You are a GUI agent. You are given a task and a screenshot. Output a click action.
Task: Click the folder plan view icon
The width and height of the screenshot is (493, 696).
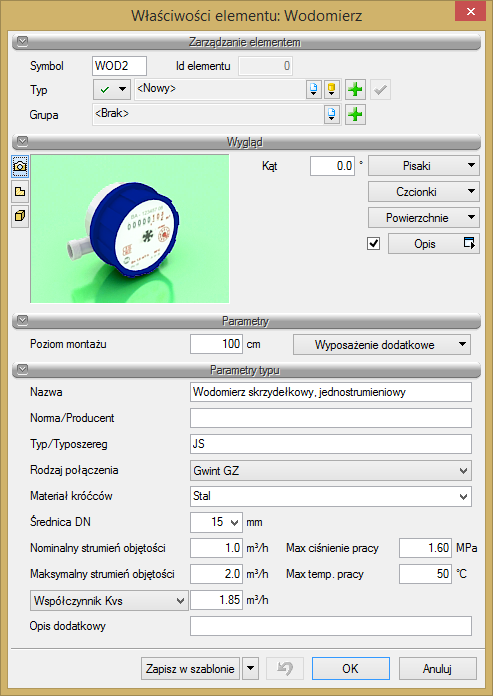pyautogui.click(x=20, y=192)
